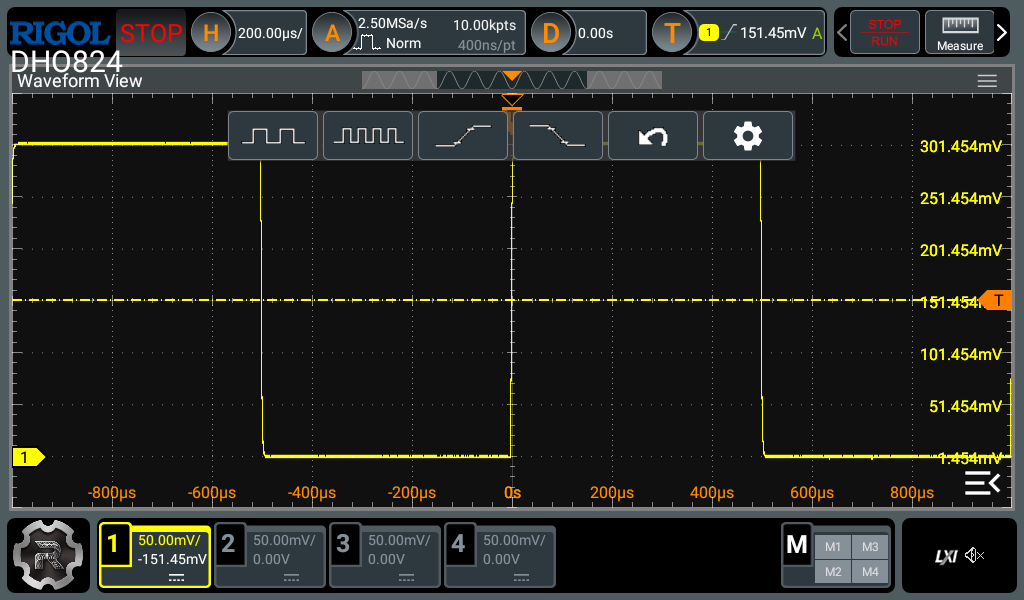1024x600 pixels.
Task: Select math channel M3
Action: (x=870, y=547)
